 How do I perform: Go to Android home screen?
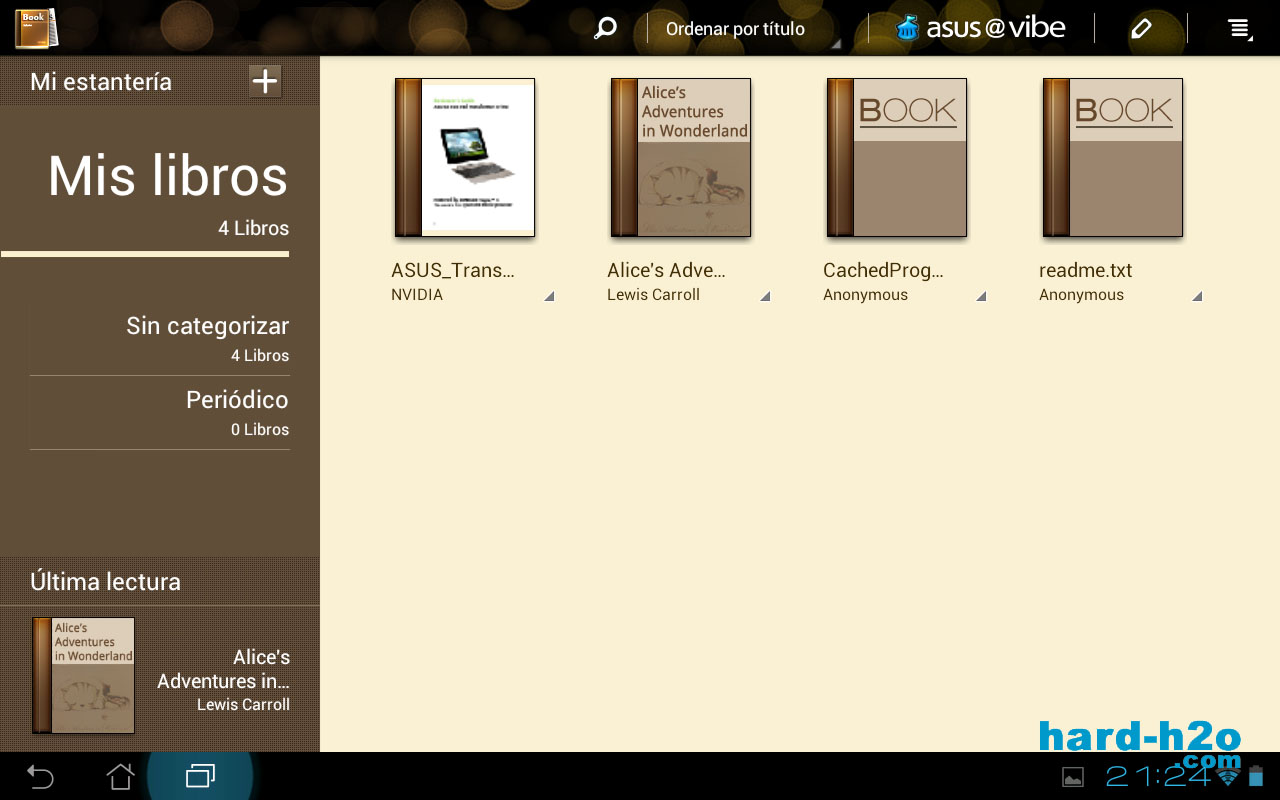coord(120,776)
